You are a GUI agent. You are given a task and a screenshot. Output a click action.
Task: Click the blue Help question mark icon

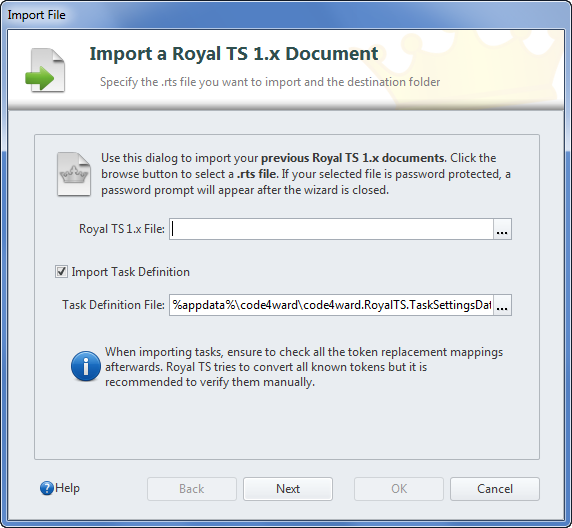pyautogui.click(x=47, y=488)
